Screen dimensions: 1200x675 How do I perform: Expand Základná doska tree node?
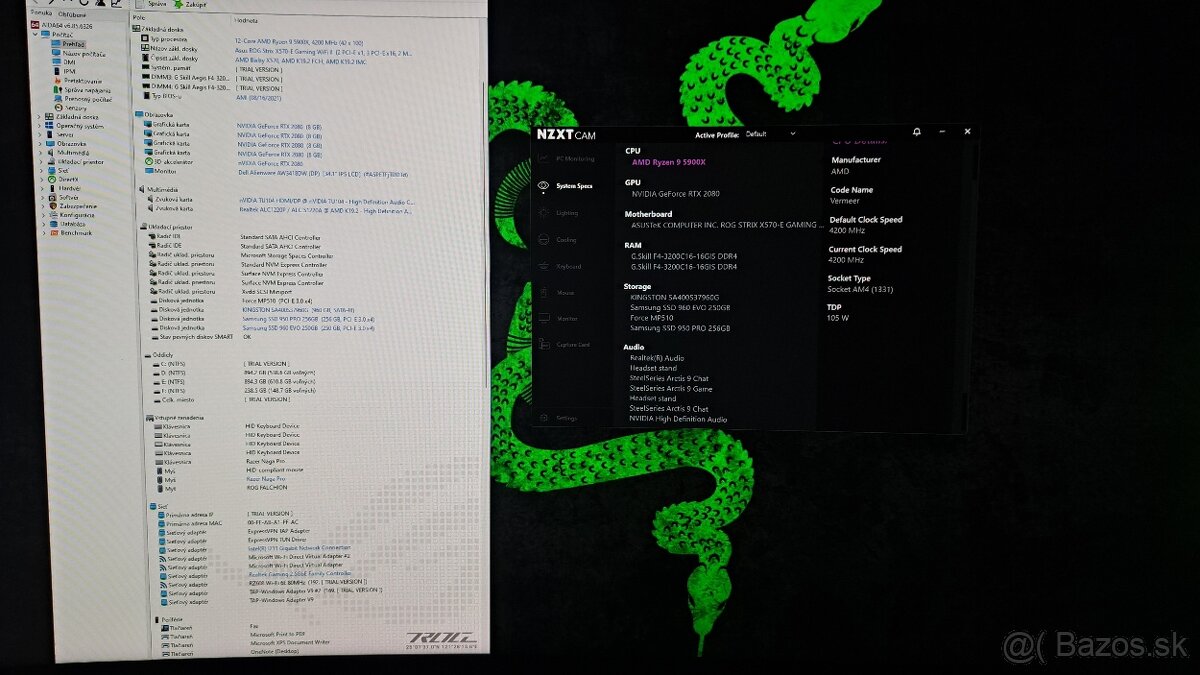point(40,116)
